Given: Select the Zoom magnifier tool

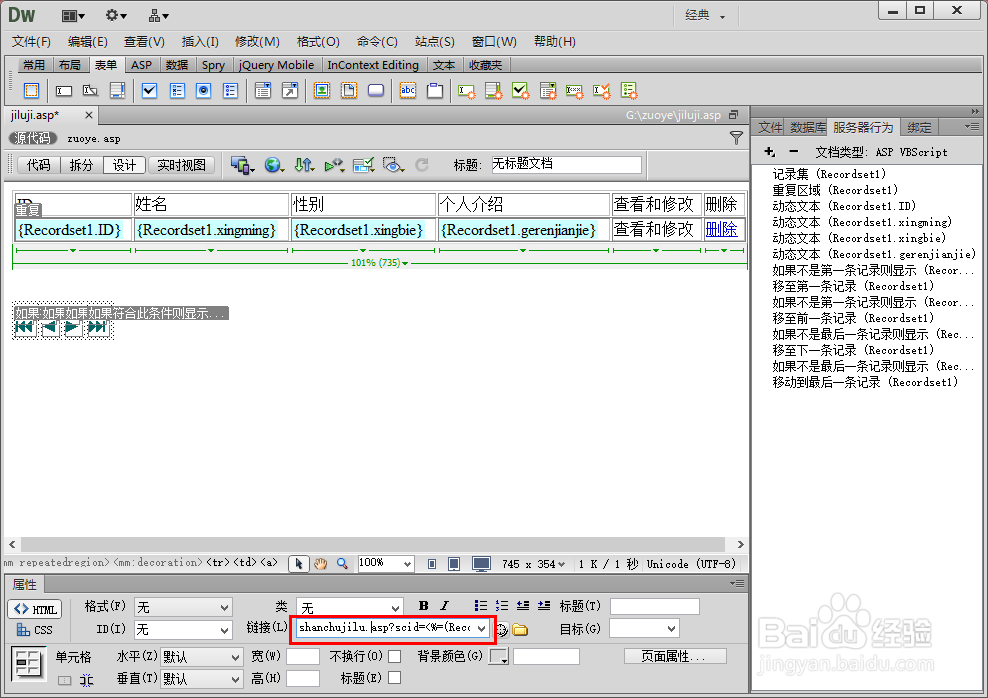Looking at the screenshot, I should 342,564.
